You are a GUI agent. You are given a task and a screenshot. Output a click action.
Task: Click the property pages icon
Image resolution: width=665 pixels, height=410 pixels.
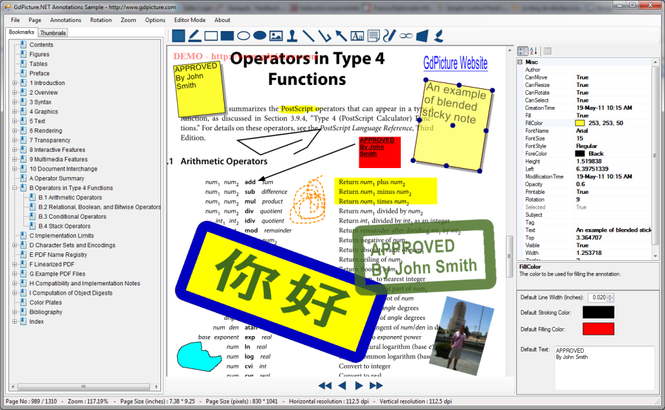click(x=548, y=51)
